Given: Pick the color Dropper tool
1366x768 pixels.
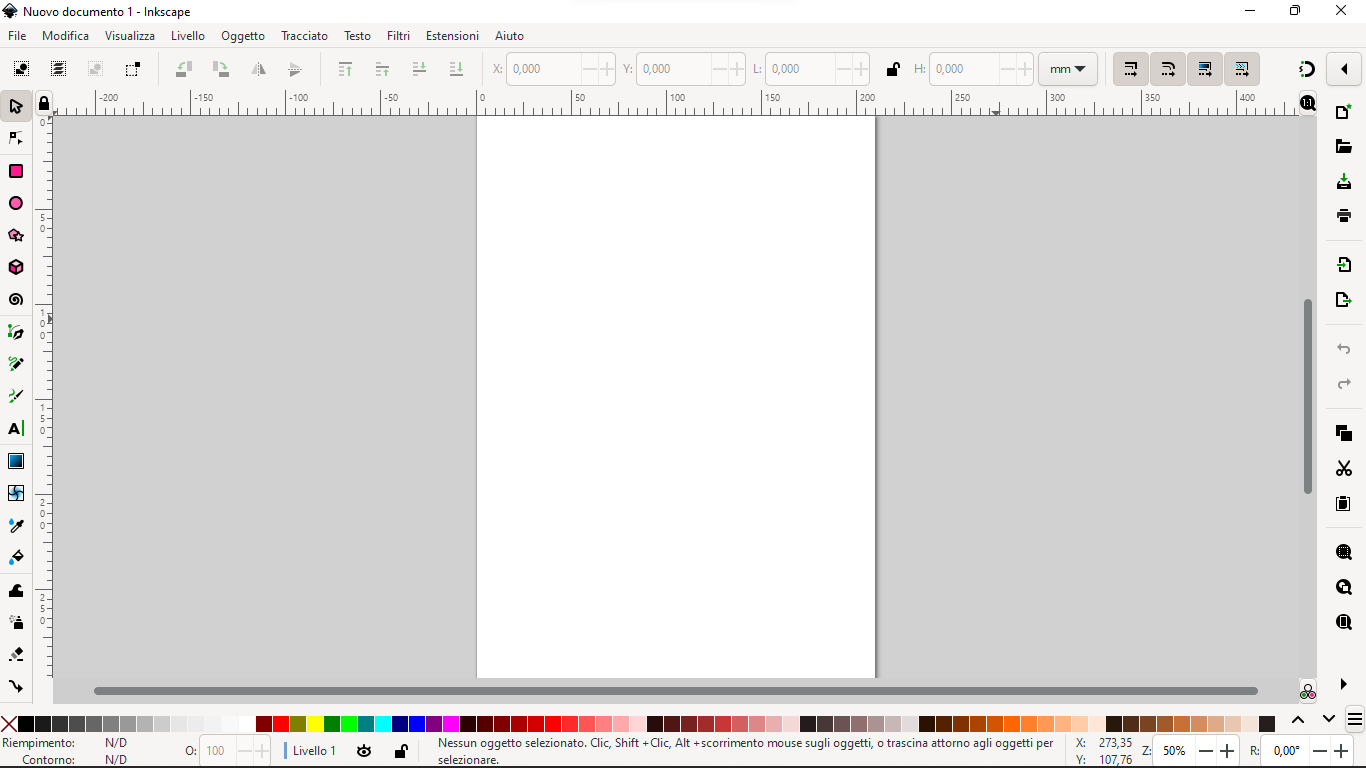Looking at the screenshot, I should click(x=16, y=525).
